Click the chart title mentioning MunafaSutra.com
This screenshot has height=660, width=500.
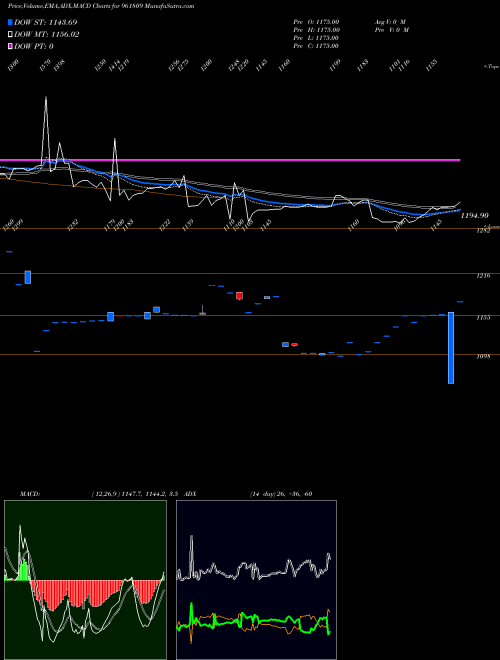point(101,7)
